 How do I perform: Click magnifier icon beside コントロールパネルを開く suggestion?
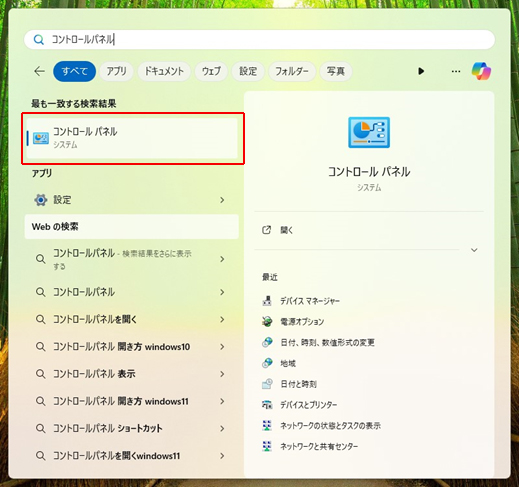pos(41,319)
